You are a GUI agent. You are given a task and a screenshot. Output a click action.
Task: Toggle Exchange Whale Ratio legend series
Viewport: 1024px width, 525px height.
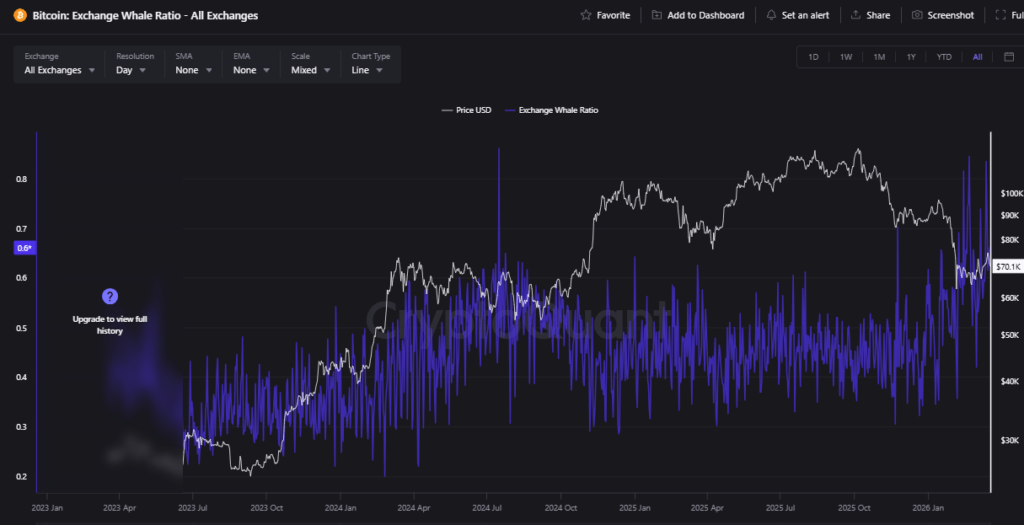tap(551, 110)
